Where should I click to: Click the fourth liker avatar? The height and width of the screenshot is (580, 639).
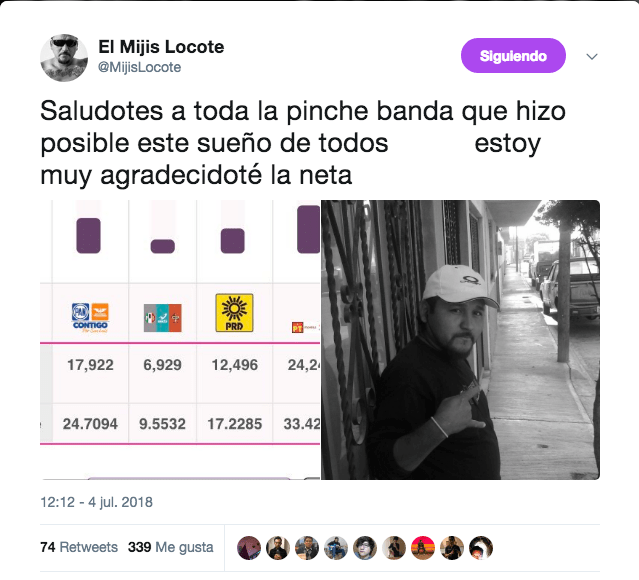click(x=336, y=547)
